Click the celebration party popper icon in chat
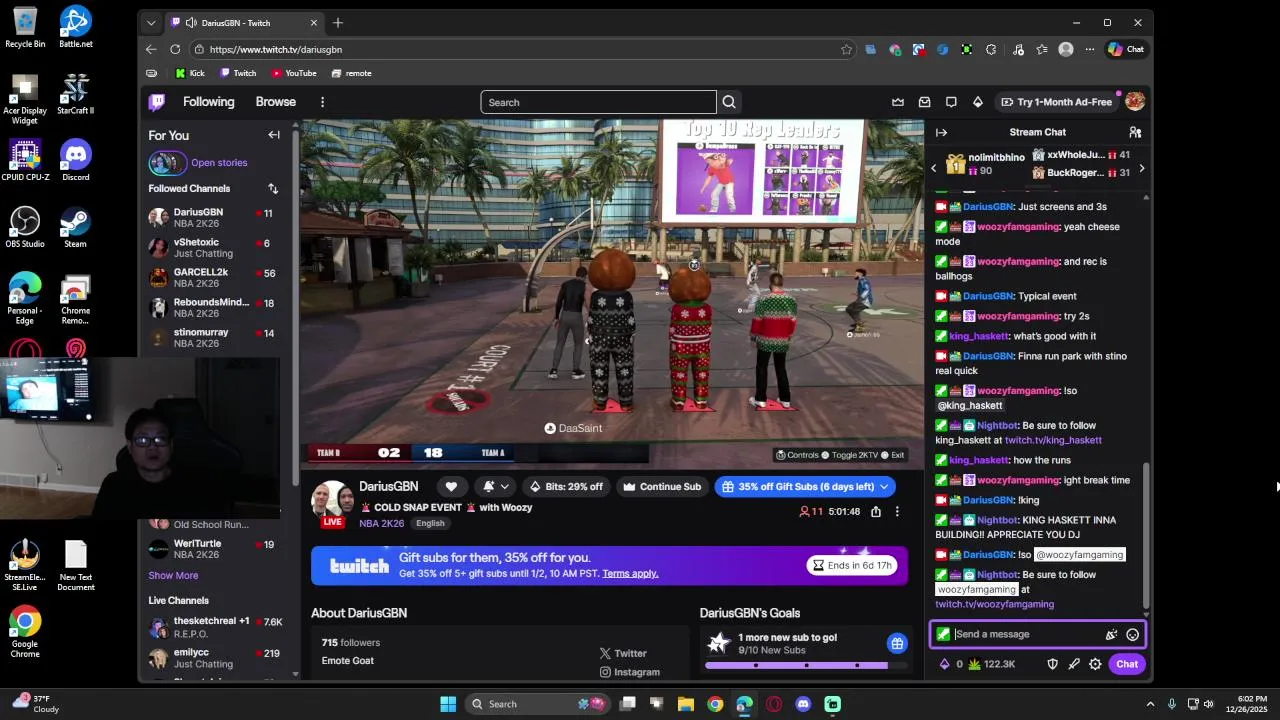Image resolution: width=1280 pixels, height=720 pixels. [1110, 634]
